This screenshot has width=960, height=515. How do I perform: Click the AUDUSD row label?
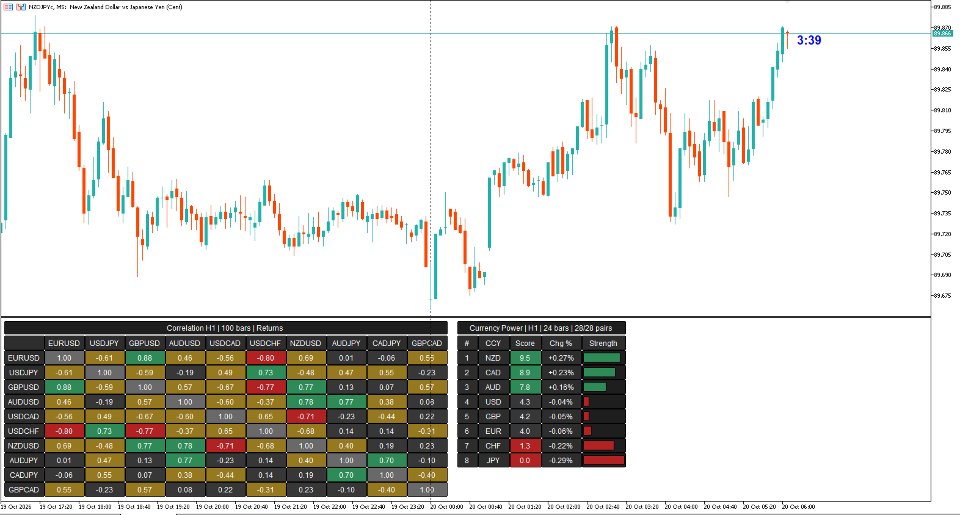pyautogui.click(x=24, y=402)
